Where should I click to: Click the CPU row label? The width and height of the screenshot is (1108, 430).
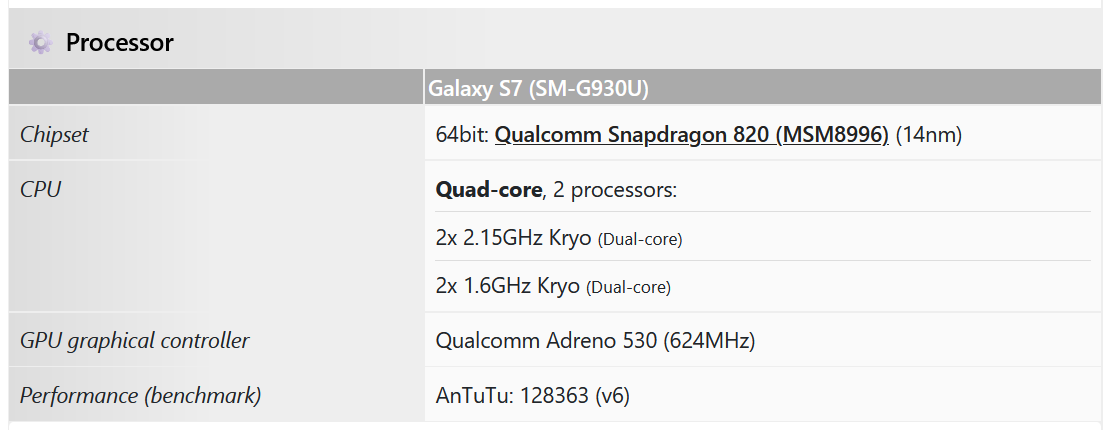[x=41, y=189]
